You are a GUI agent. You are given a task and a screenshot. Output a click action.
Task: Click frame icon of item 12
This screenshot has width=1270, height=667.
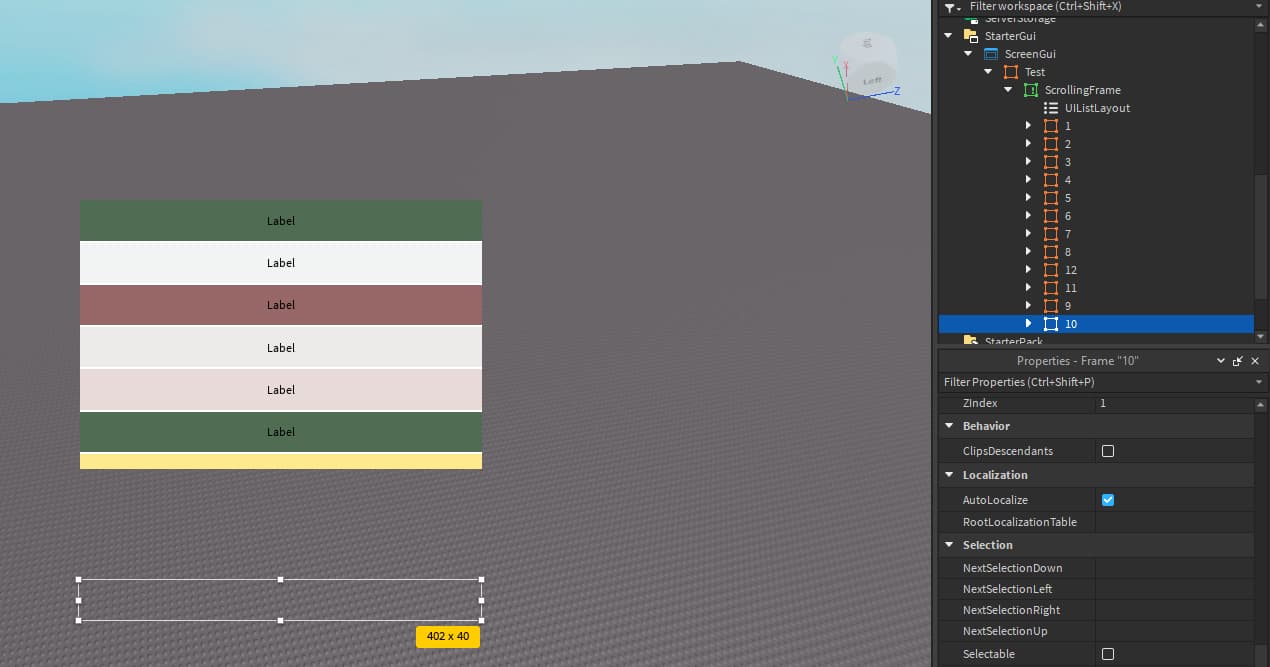[1051, 270]
